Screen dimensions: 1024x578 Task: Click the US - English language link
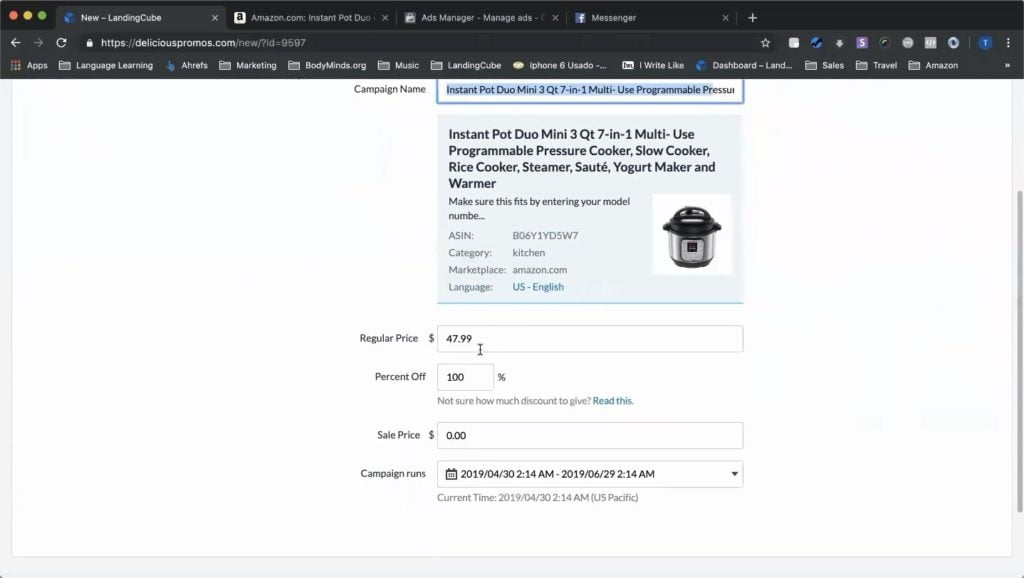point(538,287)
